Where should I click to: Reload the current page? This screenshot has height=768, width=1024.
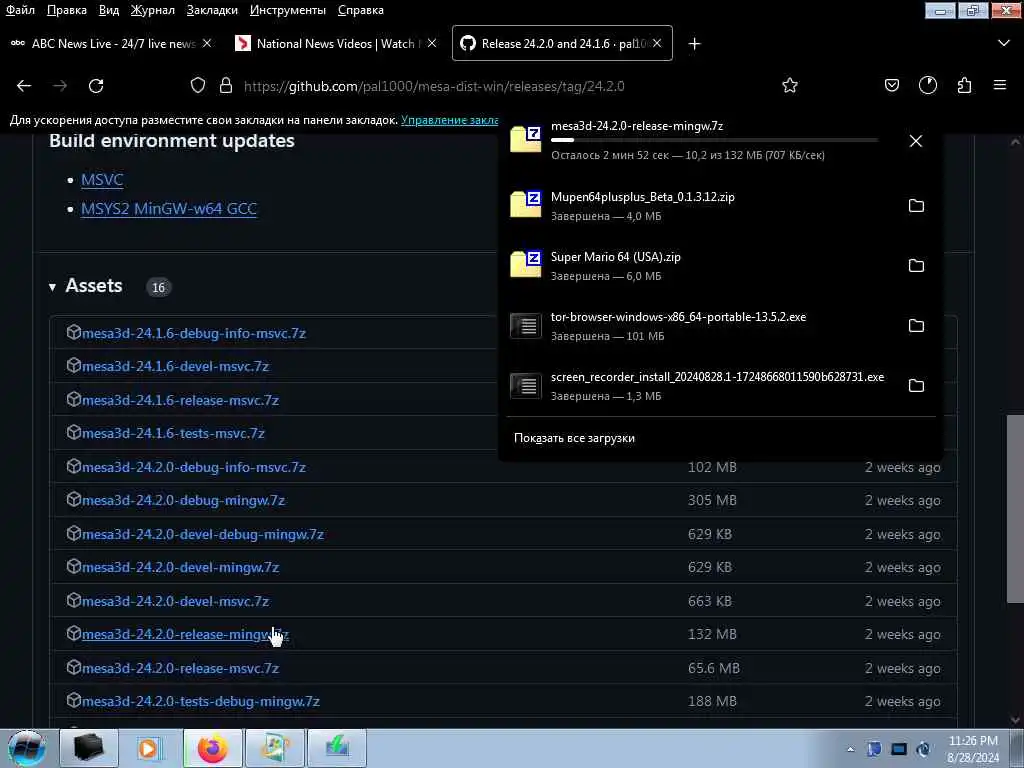pos(96,86)
